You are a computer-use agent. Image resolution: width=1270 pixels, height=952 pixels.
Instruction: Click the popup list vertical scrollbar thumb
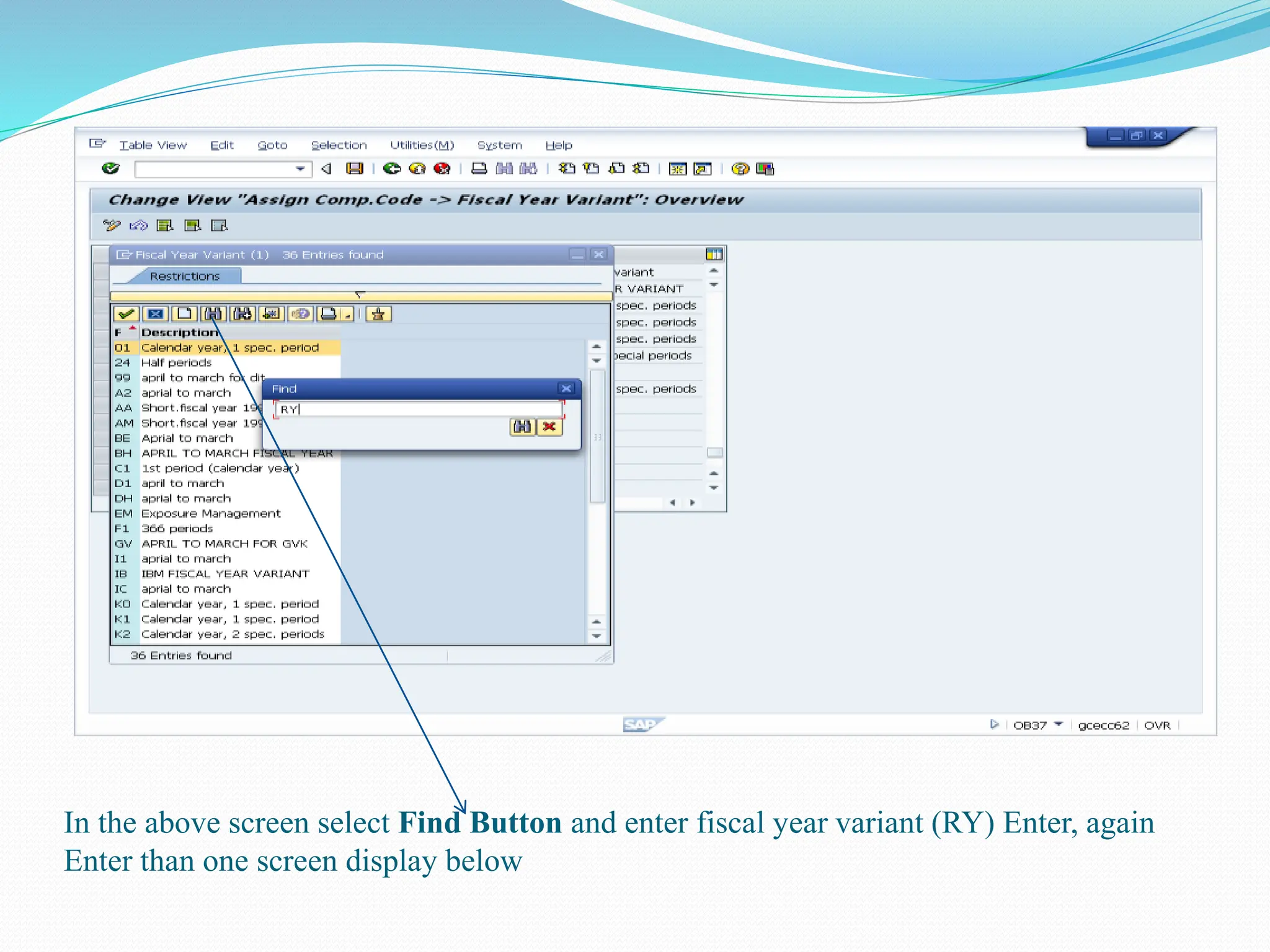point(597,436)
